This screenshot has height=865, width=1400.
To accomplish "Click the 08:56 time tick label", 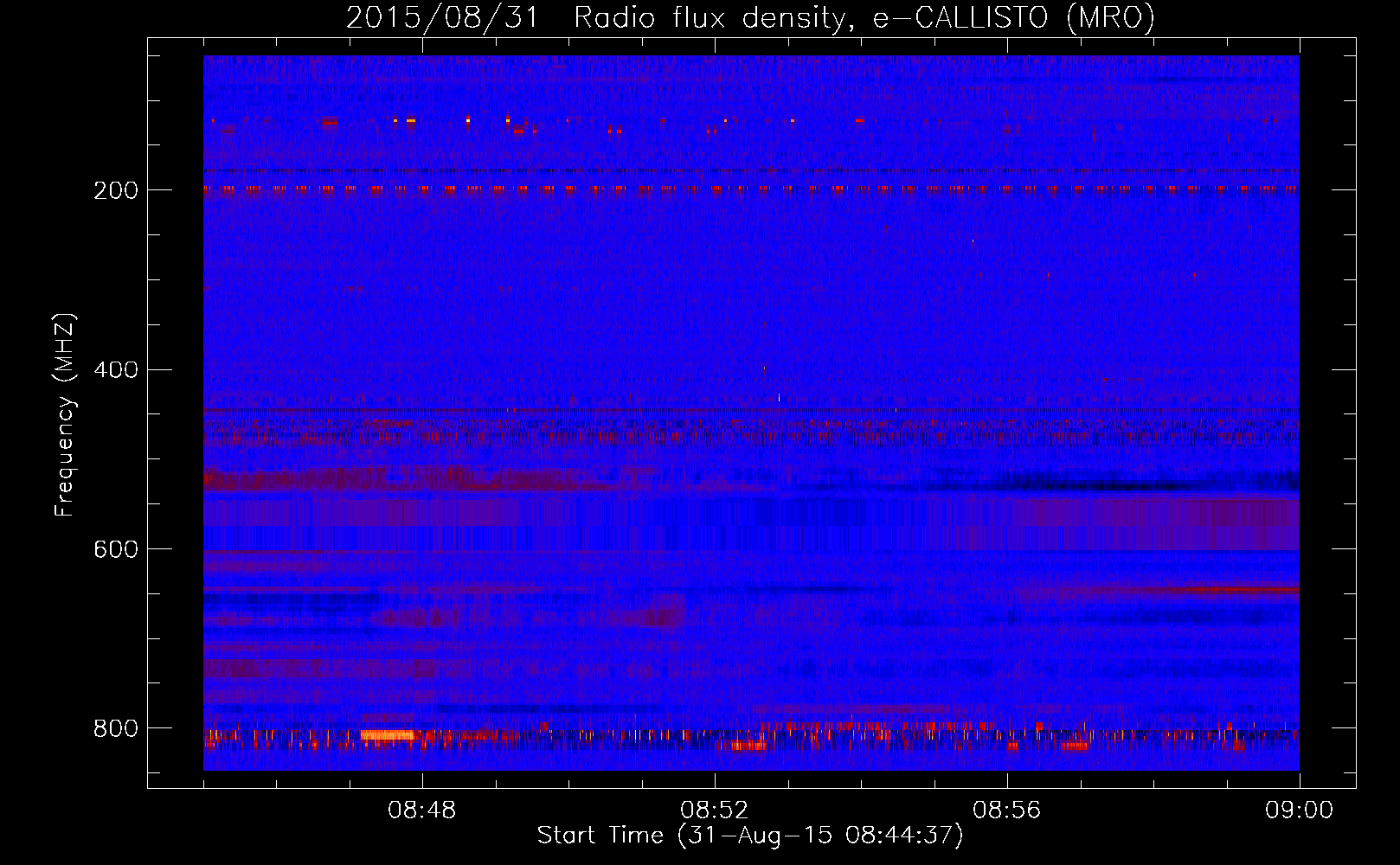I will point(1007,811).
